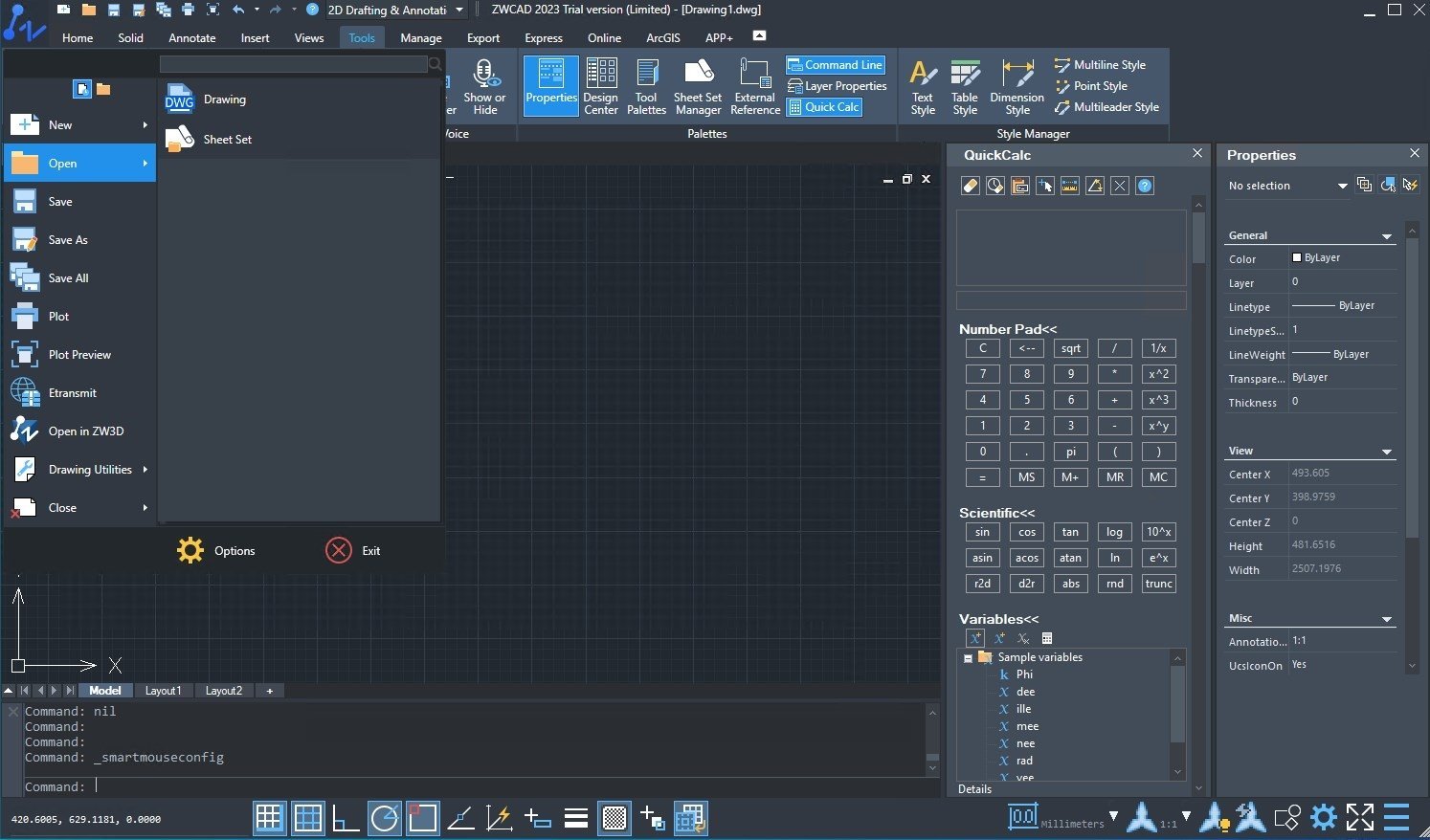Collapse the View properties section

[1387, 452]
